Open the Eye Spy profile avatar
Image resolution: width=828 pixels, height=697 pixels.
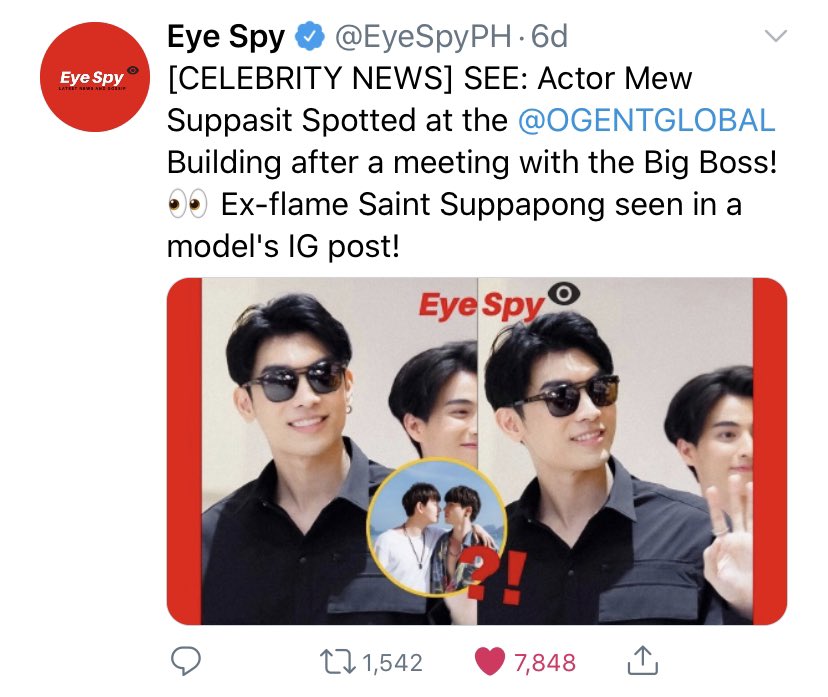pyautogui.click(x=95, y=77)
